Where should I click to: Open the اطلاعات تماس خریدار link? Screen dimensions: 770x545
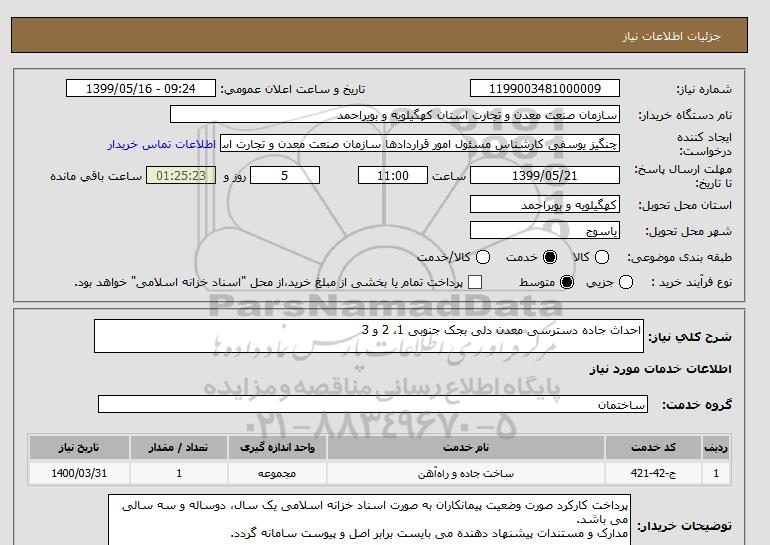162,145
